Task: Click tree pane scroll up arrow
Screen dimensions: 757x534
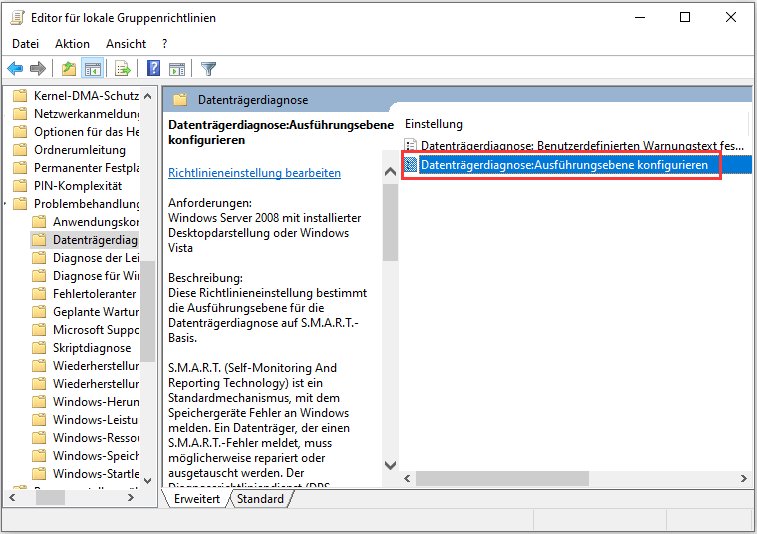Action: click(x=148, y=96)
